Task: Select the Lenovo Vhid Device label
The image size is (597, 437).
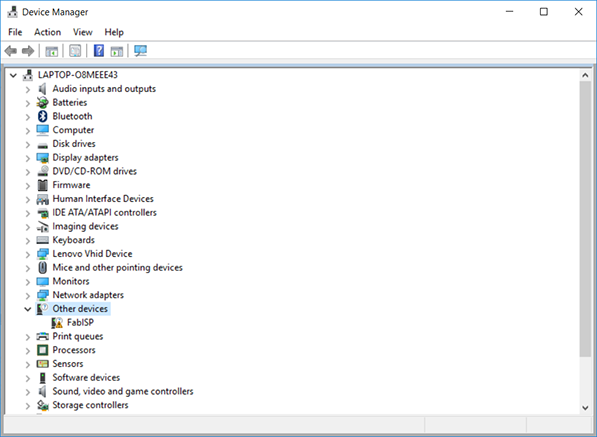Action: [x=93, y=254]
